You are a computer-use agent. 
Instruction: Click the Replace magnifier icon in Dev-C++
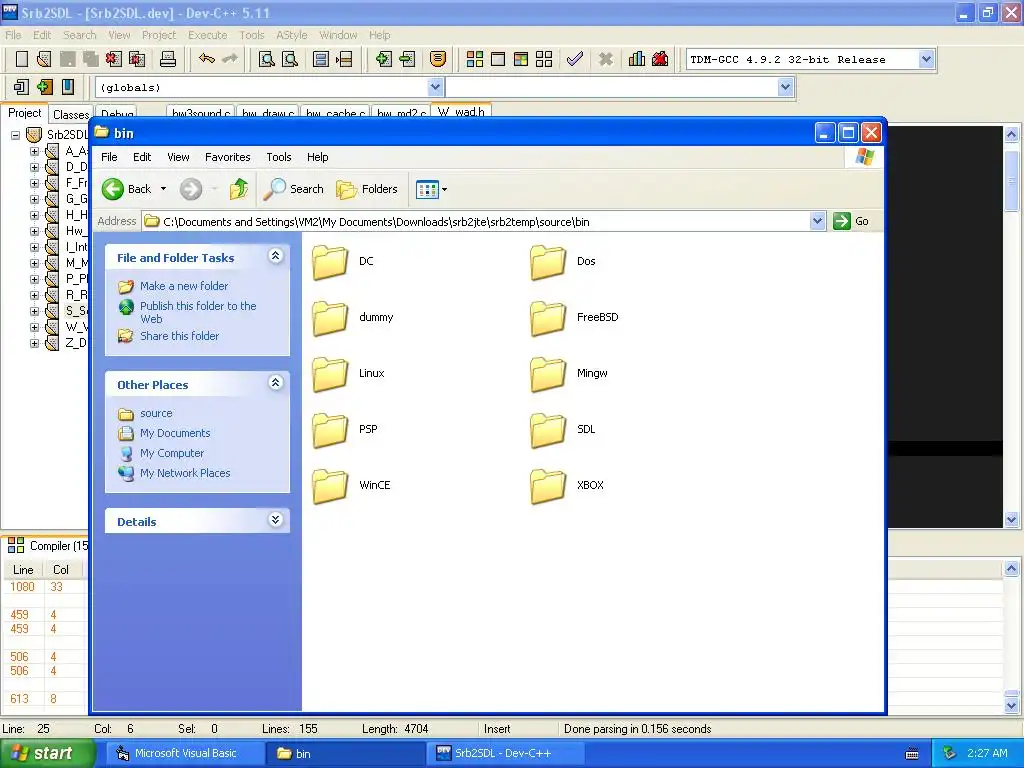[290, 59]
